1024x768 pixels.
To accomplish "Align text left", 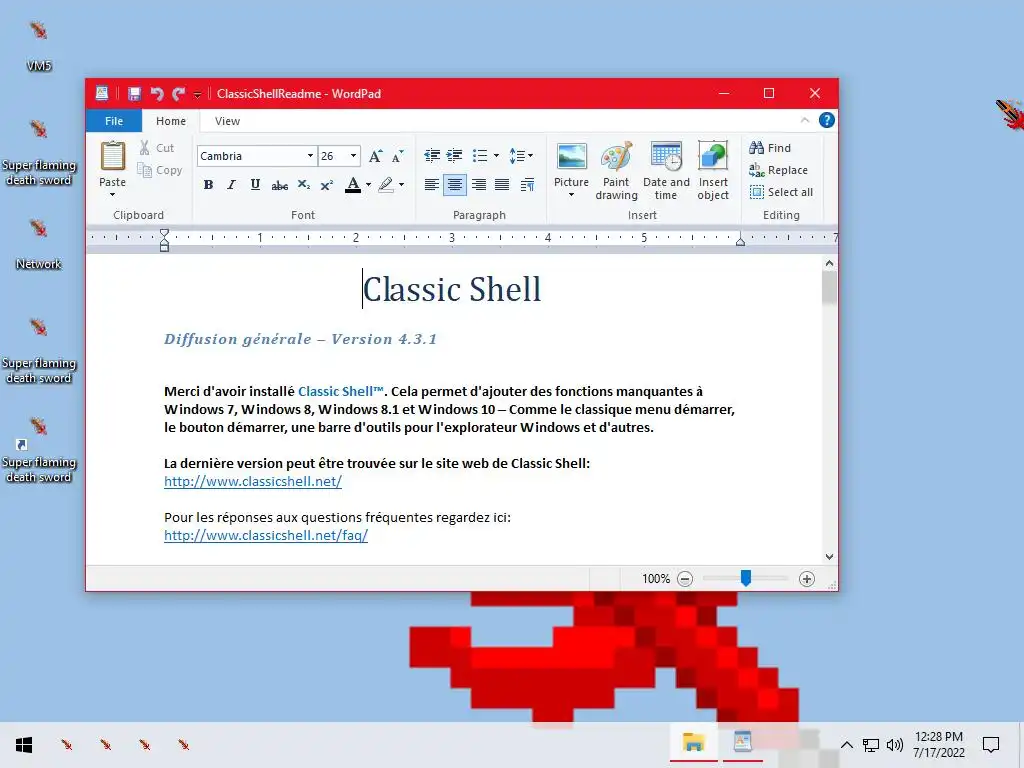I will coord(432,185).
